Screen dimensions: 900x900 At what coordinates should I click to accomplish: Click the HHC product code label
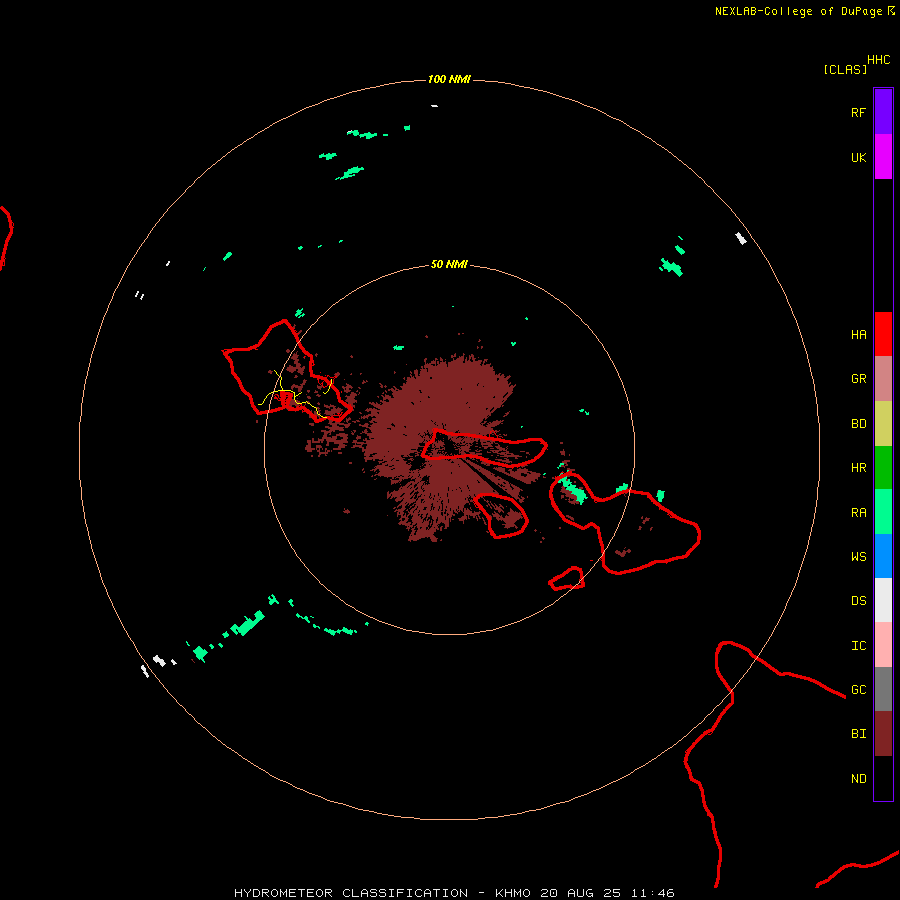tap(879, 60)
